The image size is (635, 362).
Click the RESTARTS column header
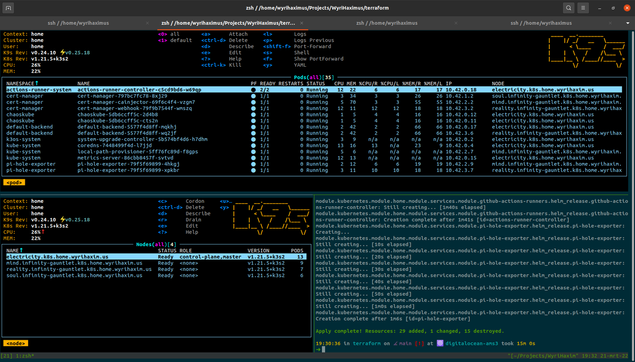291,83
